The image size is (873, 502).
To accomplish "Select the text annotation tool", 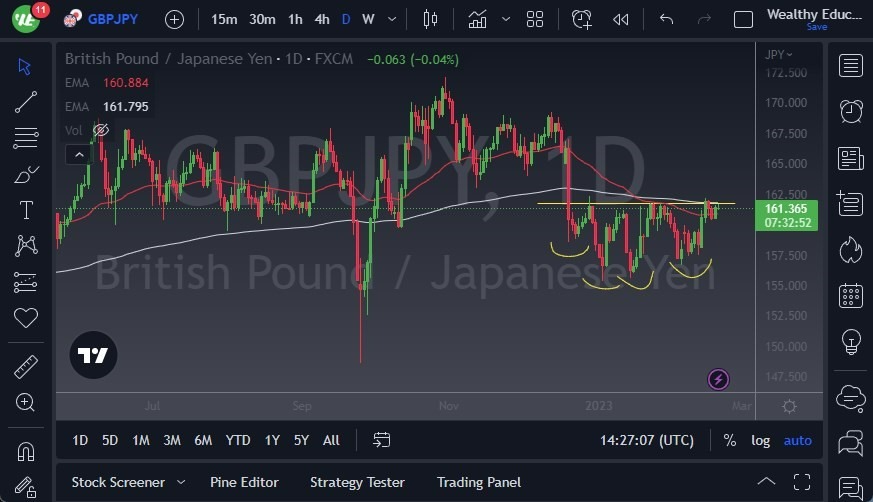I will tap(26, 210).
